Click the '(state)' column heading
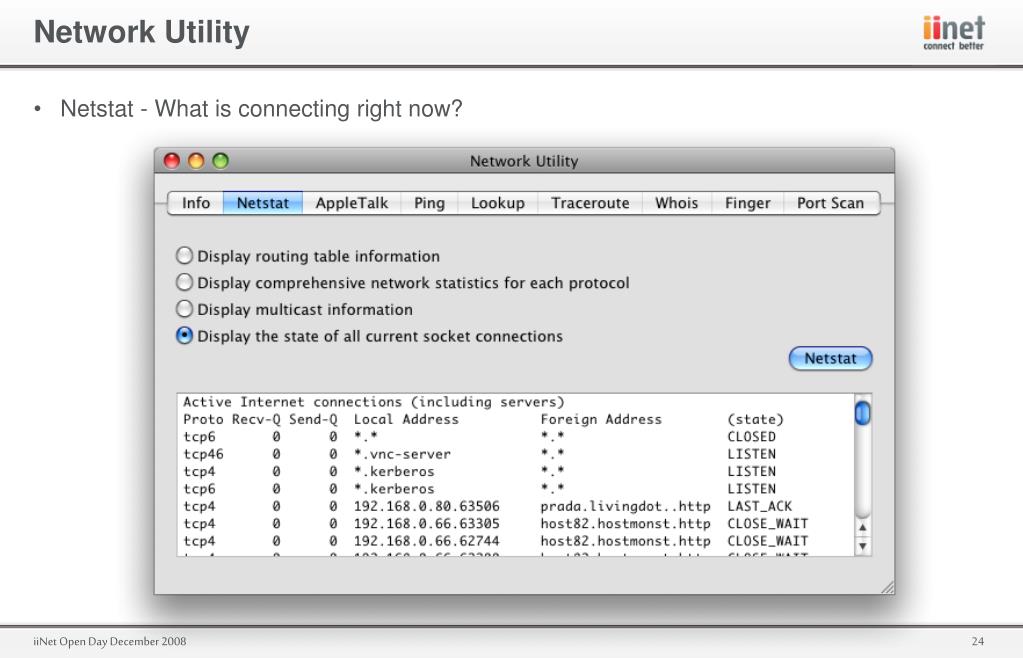Image resolution: width=1023 pixels, height=658 pixels. coord(756,419)
